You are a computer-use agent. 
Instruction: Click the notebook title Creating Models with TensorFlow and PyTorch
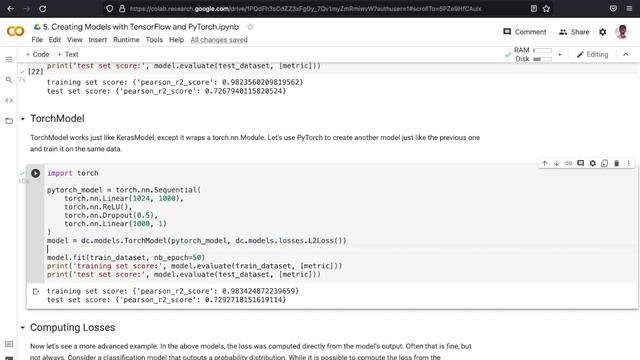[141, 27]
